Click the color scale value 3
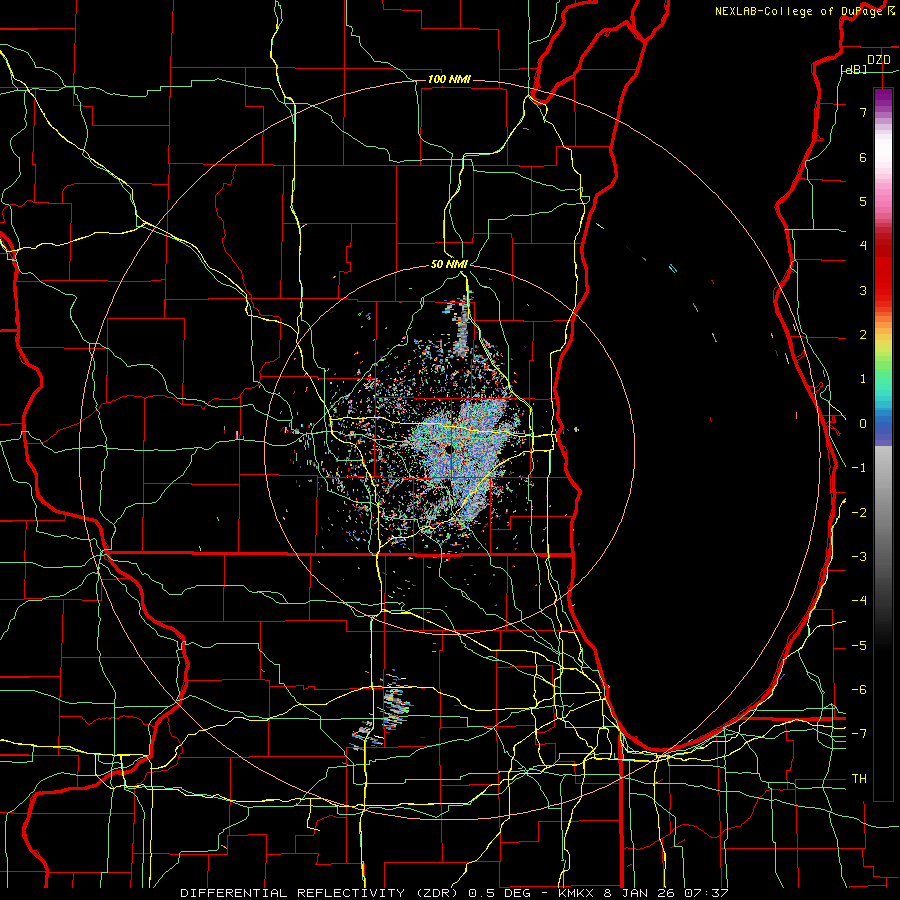 pos(862,290)
